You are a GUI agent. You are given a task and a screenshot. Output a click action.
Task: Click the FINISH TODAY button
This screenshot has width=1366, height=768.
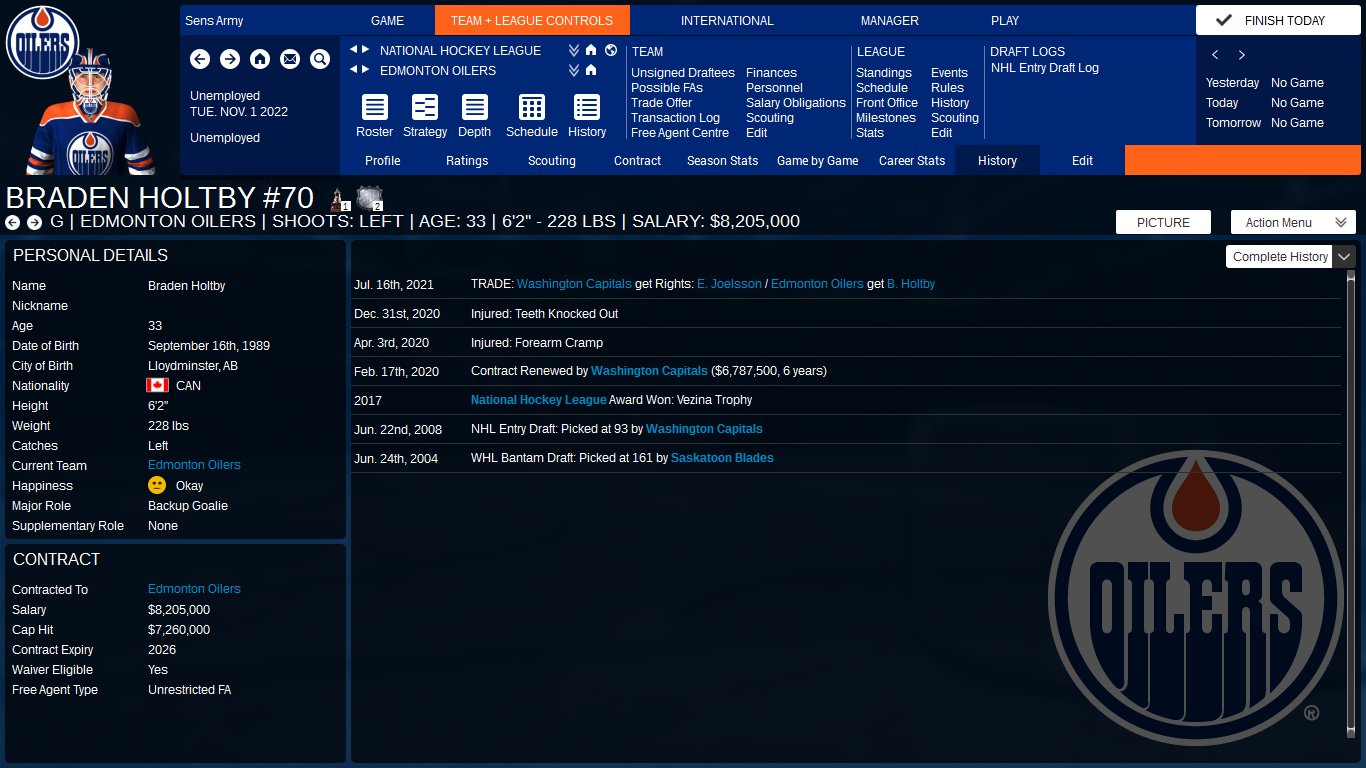click(1278, 20)
